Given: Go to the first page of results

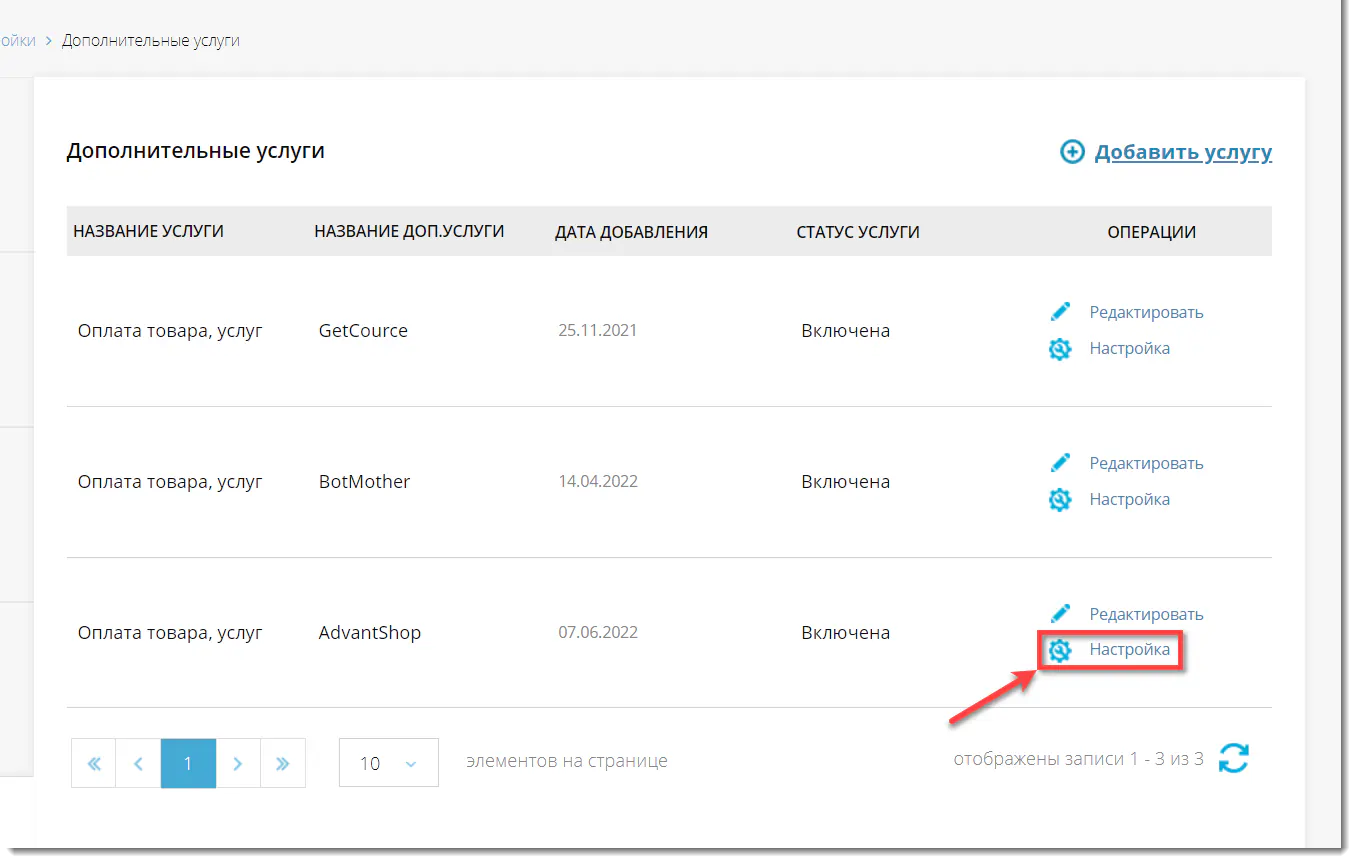Looking at the screenshot, I should 94,764.
